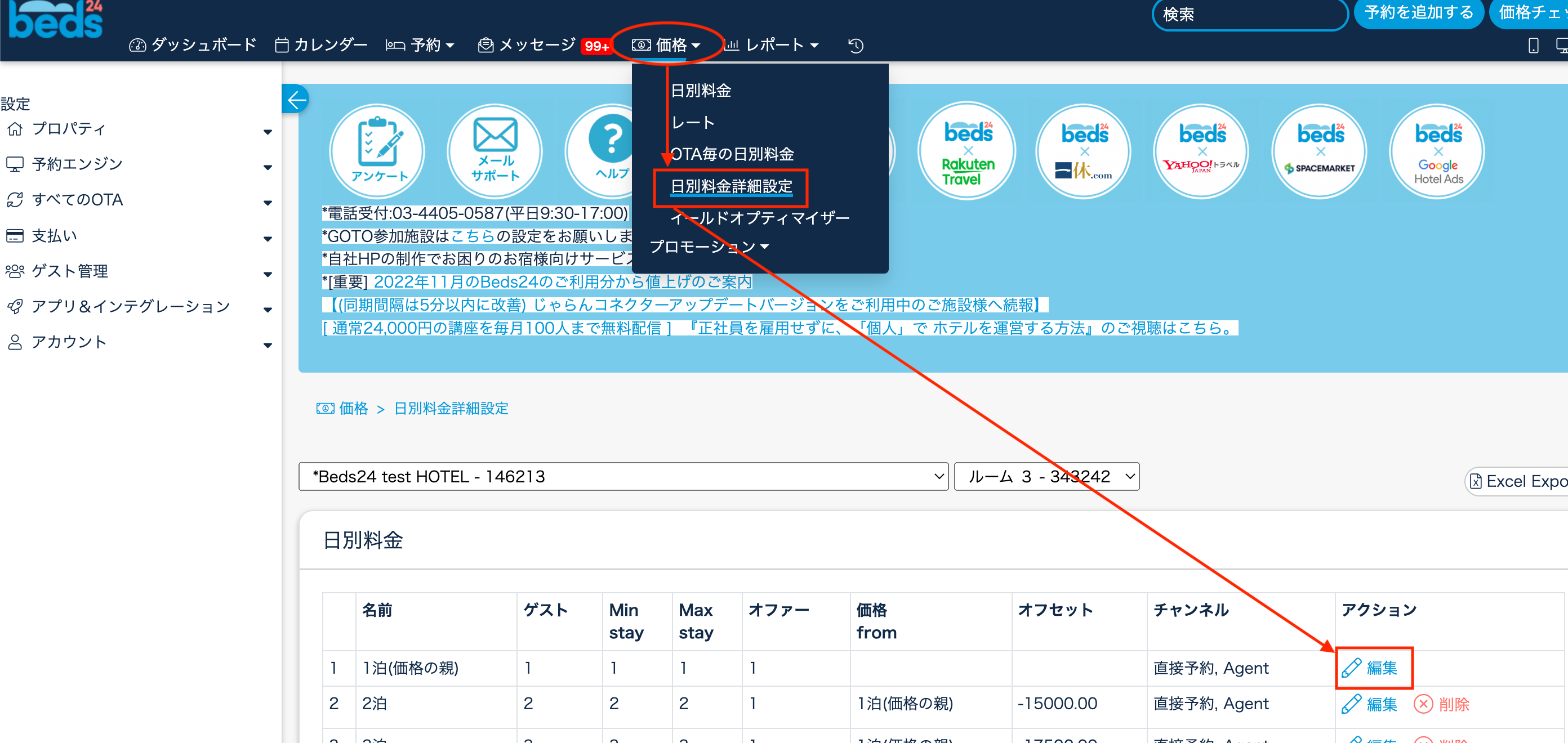Open the アンケート survey circle icon
The height and width of the screenshot is (743, 1568).
coord(378,151)
